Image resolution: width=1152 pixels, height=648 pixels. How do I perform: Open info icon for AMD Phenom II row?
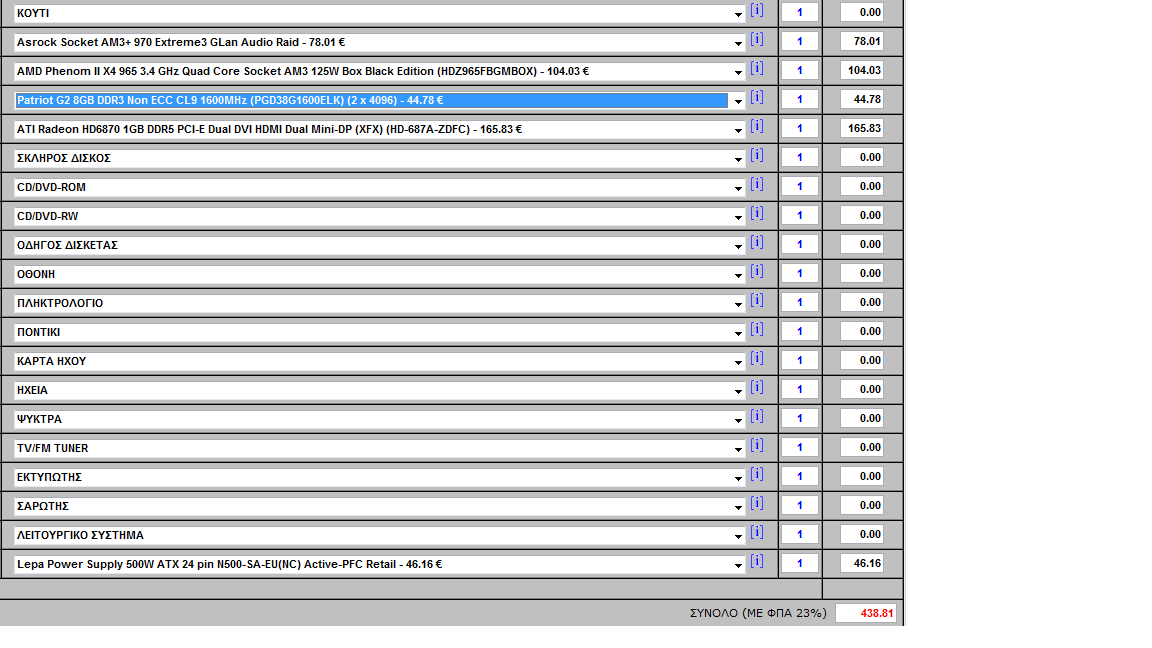757,68
